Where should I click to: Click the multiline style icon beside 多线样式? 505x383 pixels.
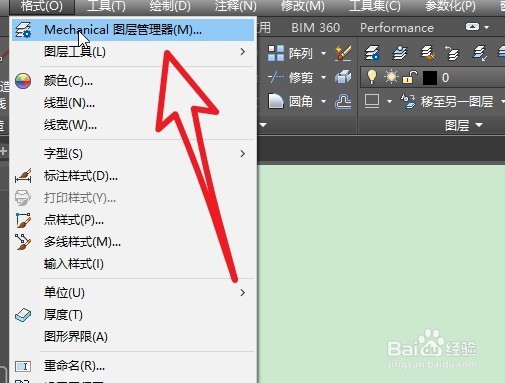click(x=23, y=242)
